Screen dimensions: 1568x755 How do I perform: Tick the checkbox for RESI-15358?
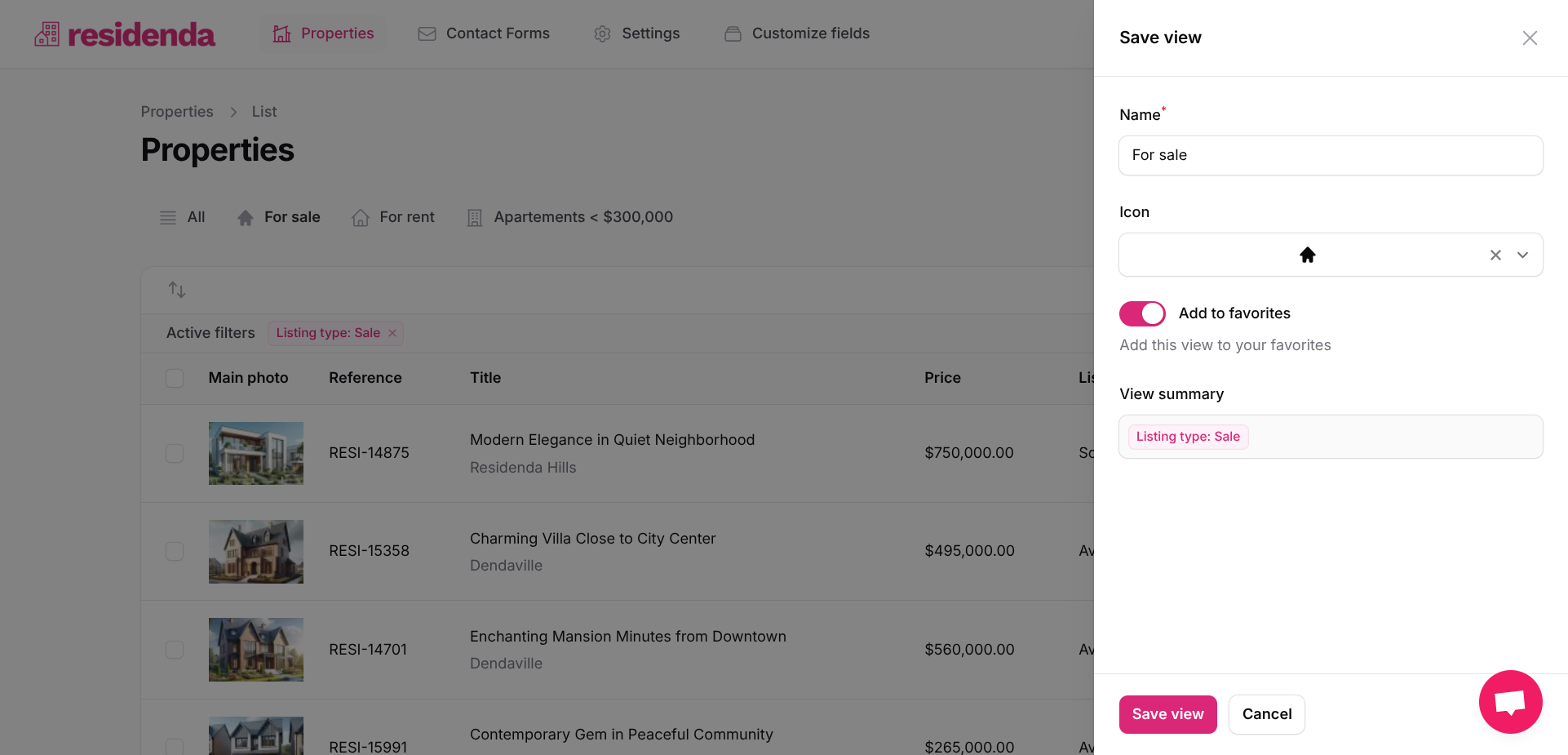[x=175, y=551]
